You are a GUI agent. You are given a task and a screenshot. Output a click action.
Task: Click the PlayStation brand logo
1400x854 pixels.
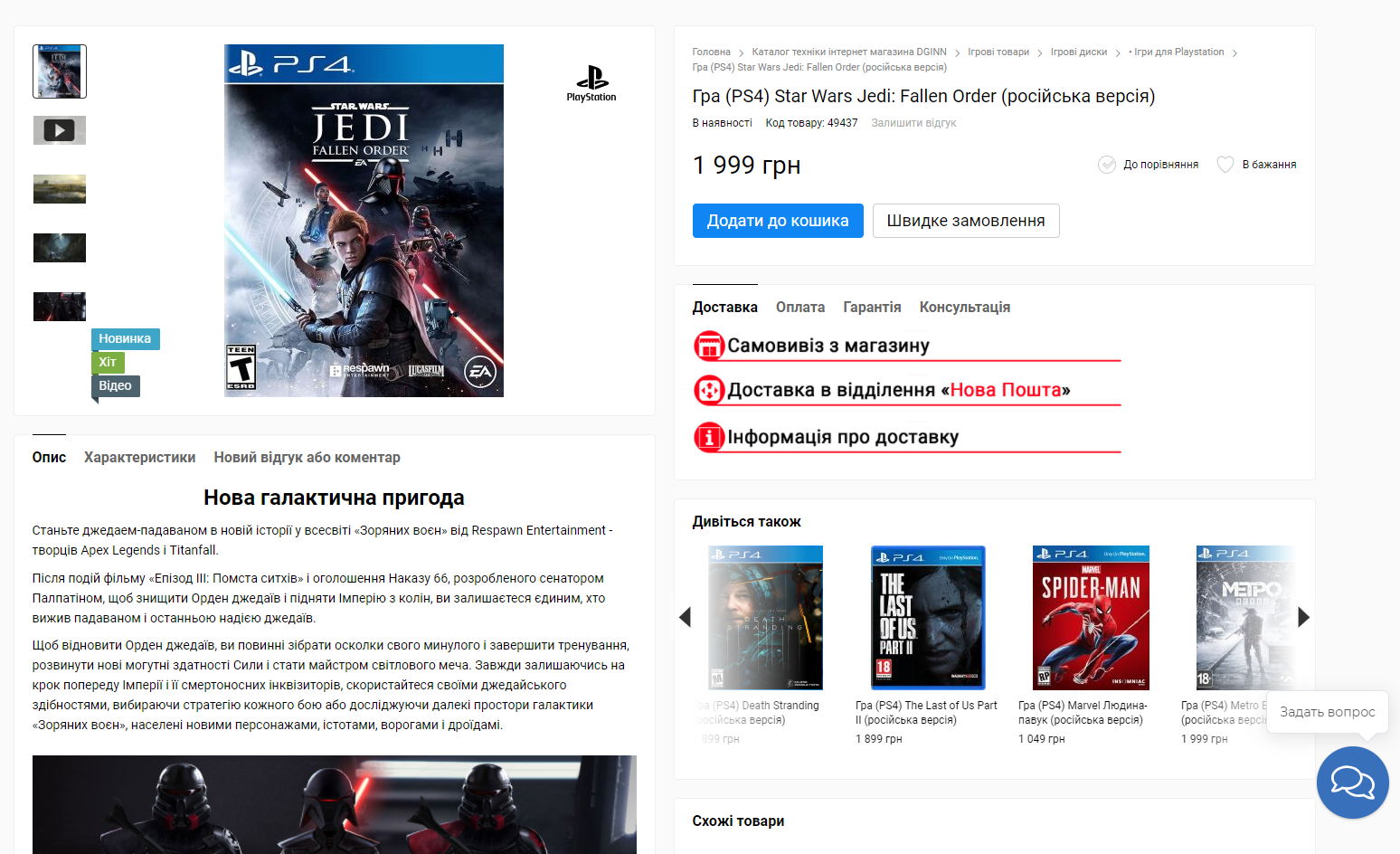(591, 83)
